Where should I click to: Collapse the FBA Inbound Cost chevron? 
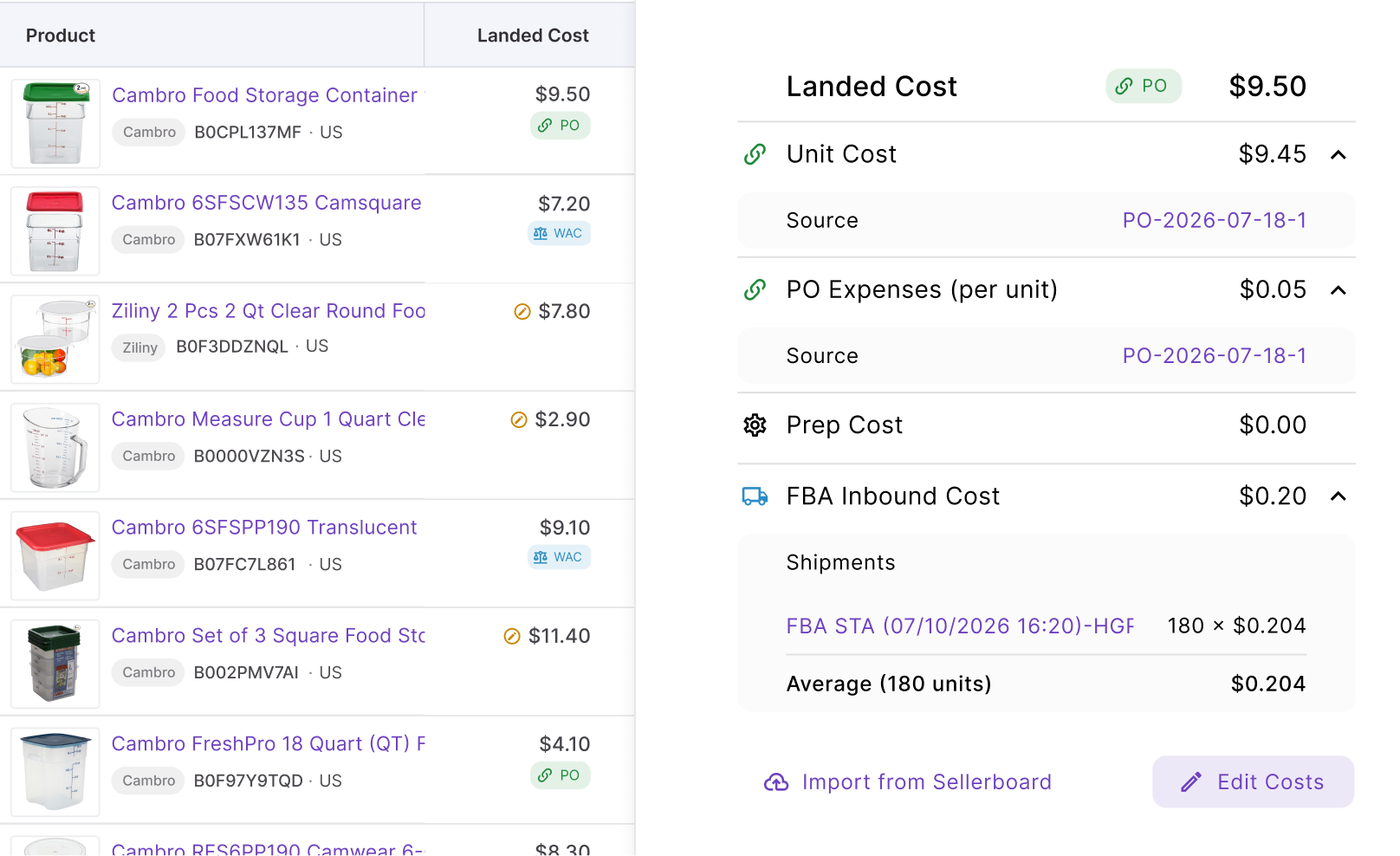click(x=1338, y=496)
